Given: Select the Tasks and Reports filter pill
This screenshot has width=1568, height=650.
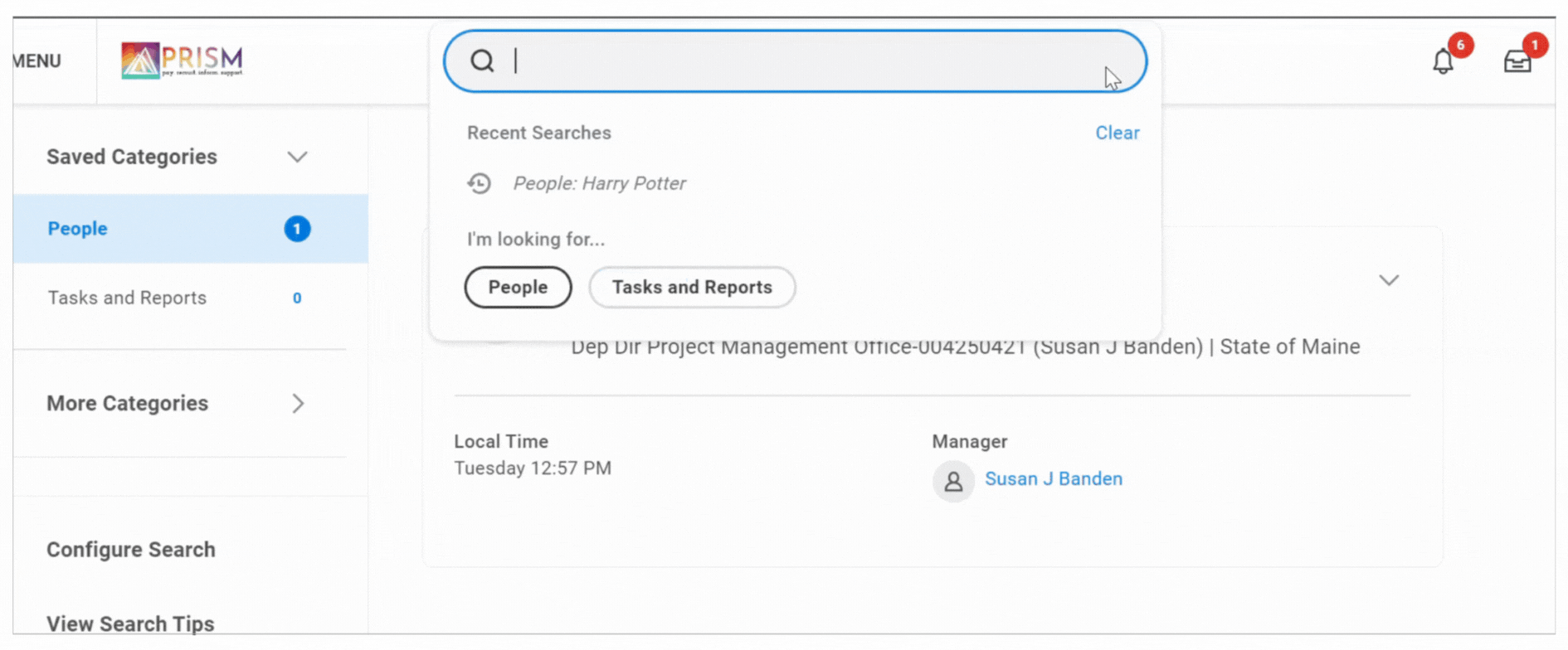Looking at the screenshot, I should (x=692, y=287).
